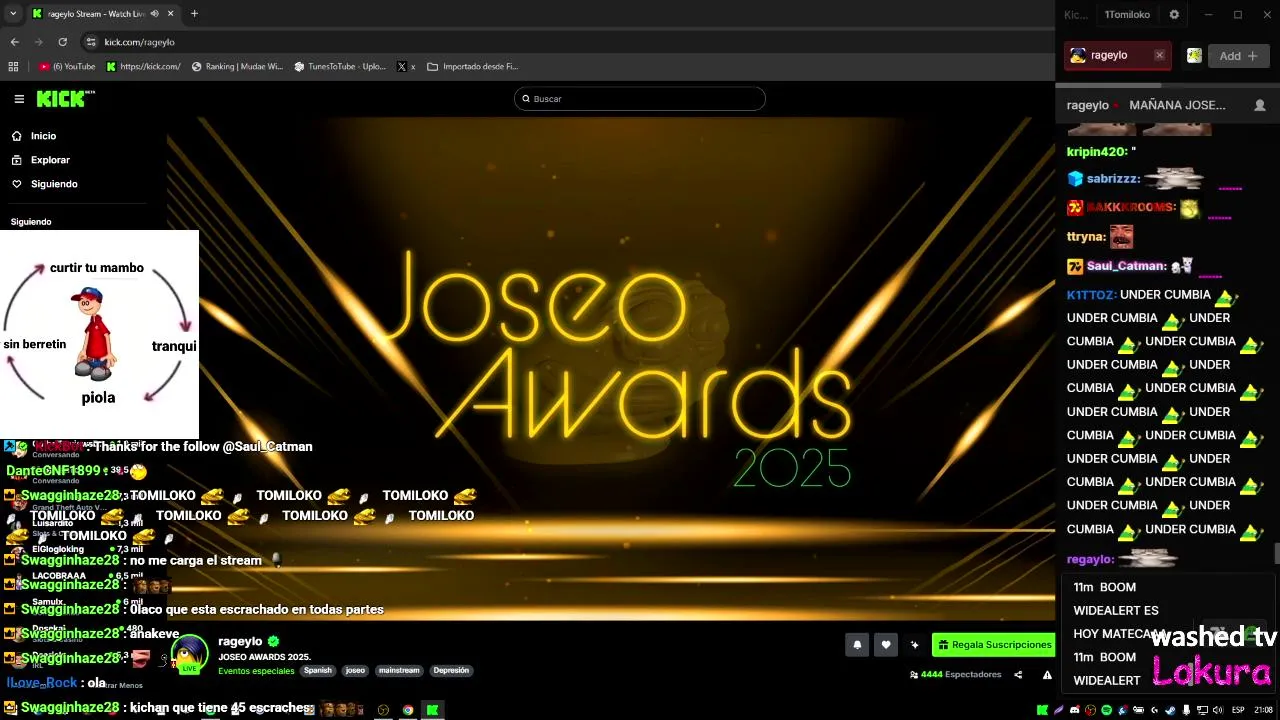Click K1TTOZ username in chat
Viewport: 1280px width, 720px height.
click(x=1091, y=295)
